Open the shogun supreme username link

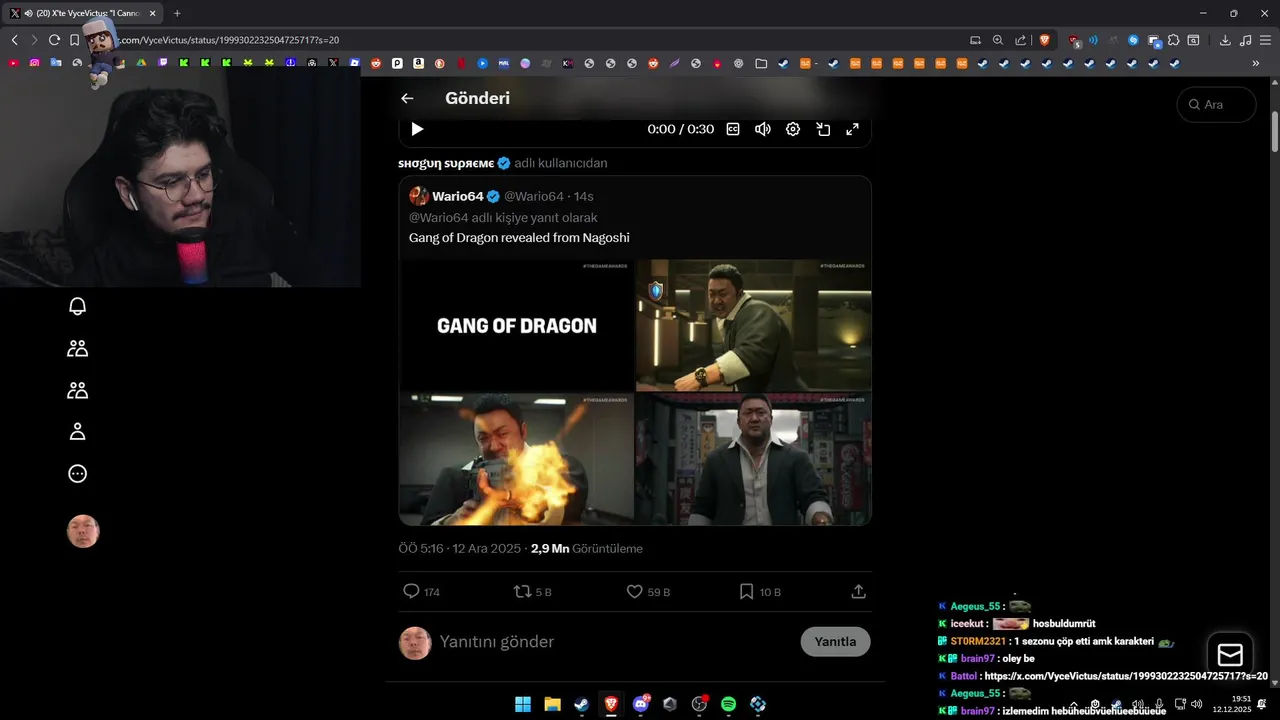[446, 163]
